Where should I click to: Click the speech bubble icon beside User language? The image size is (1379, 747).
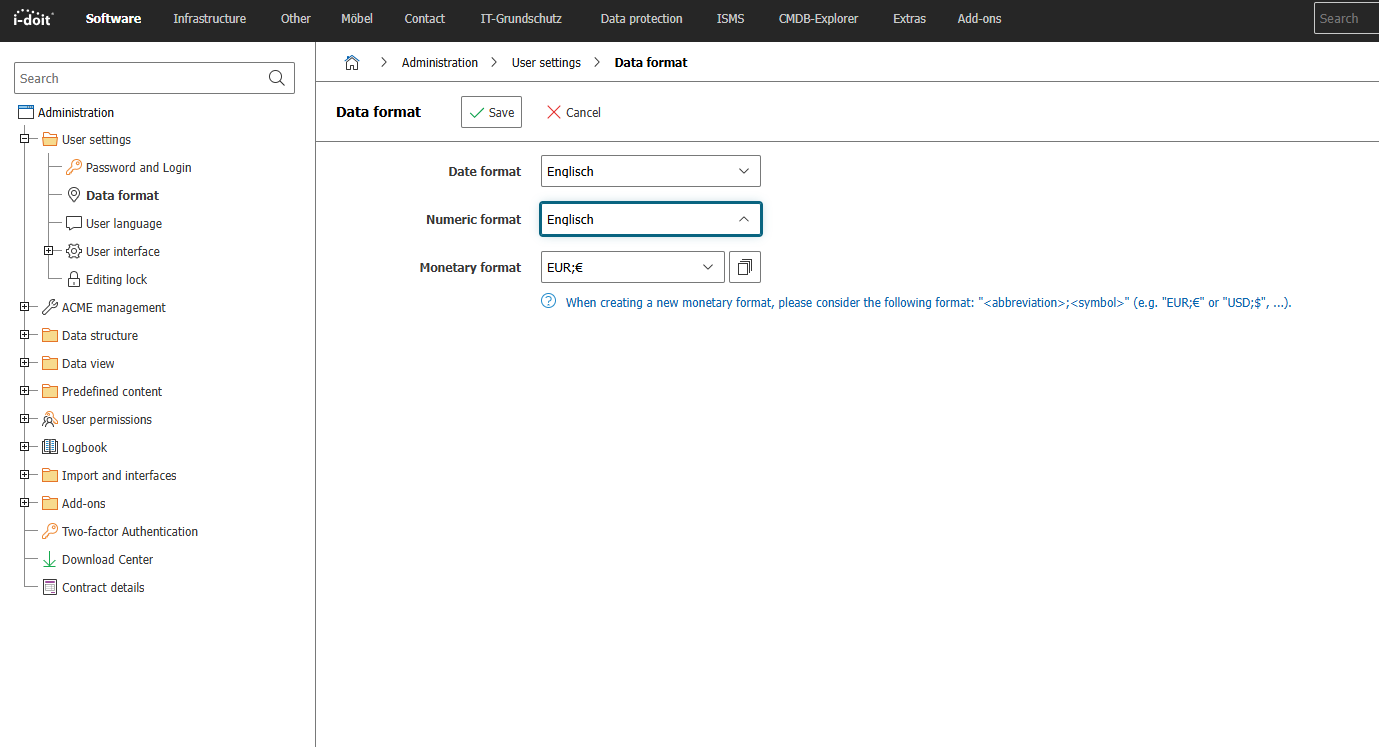point(74,224)
